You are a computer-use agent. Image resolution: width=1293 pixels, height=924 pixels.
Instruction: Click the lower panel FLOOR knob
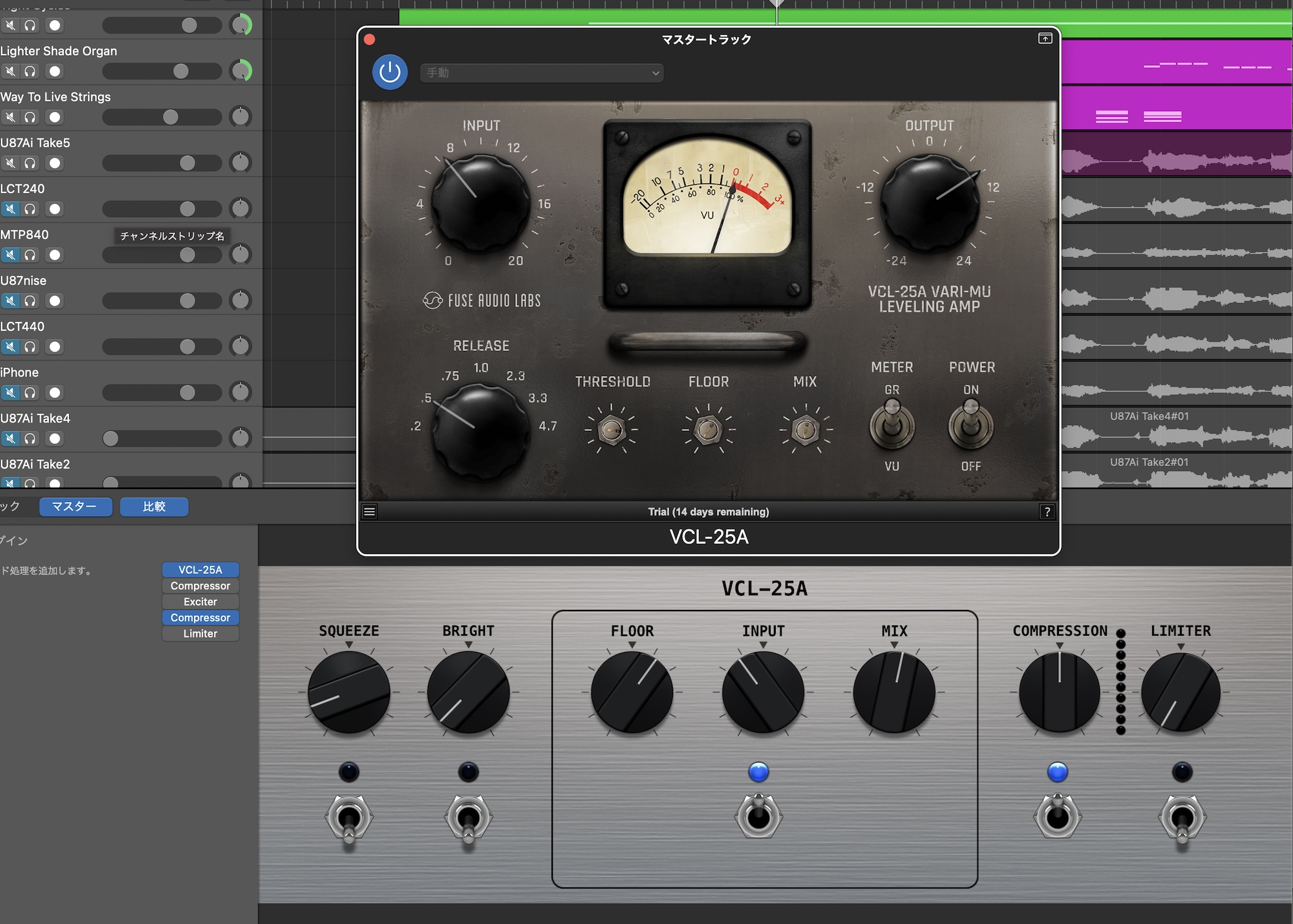pyautogui.click(x=632, y=692)
